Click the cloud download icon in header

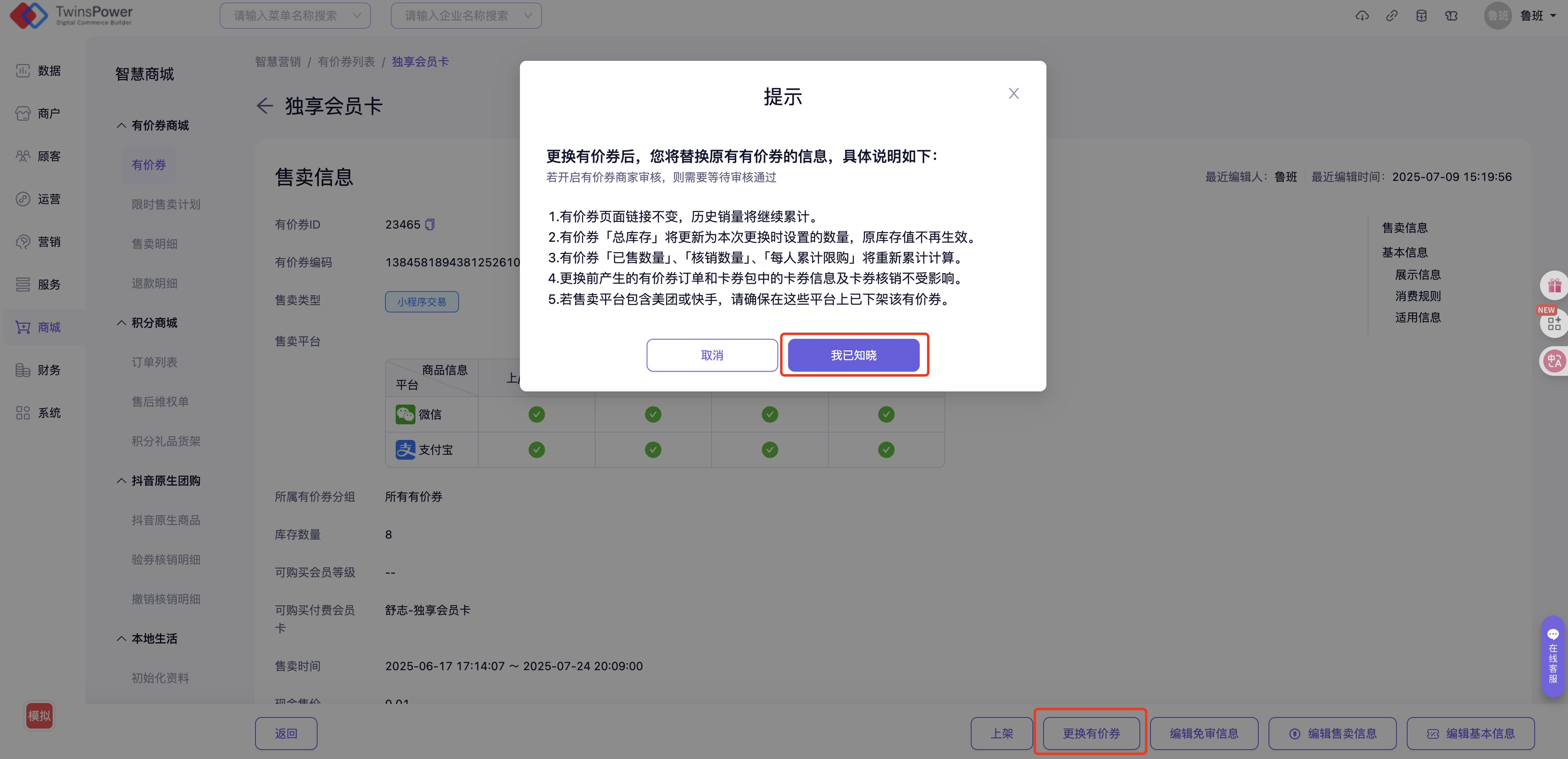click(1362, 16)
